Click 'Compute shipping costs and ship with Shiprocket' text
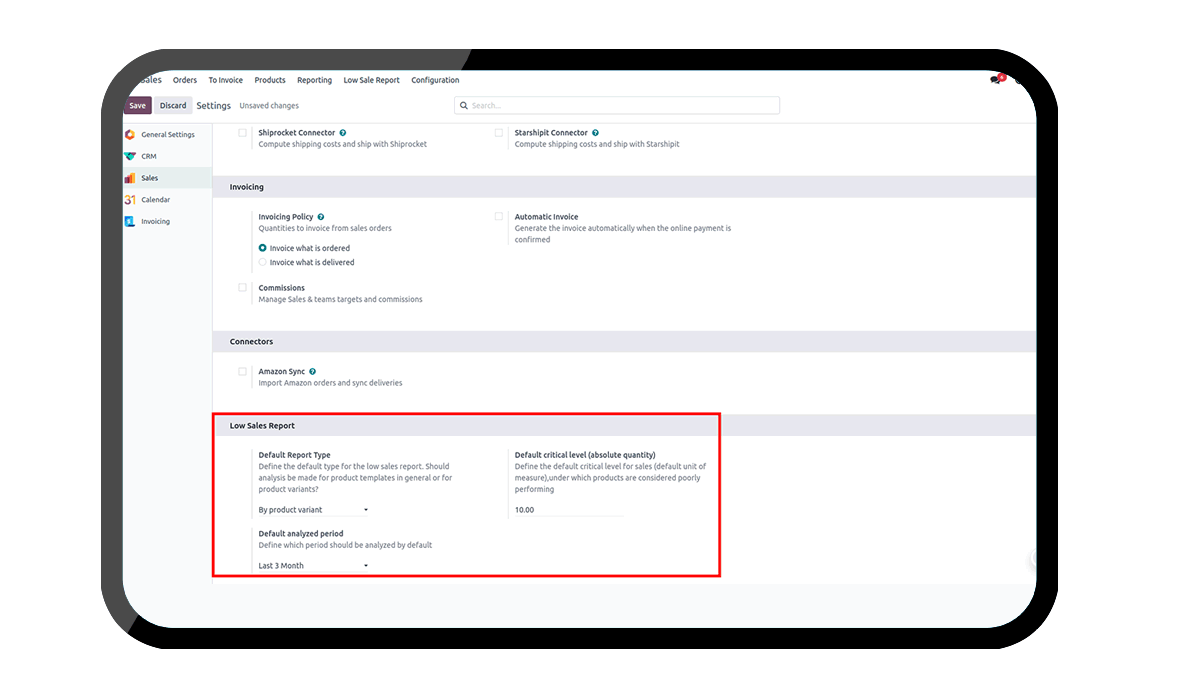Image resolution: width=1200 pixels, height=697 pixels. (x=343, y=144)
